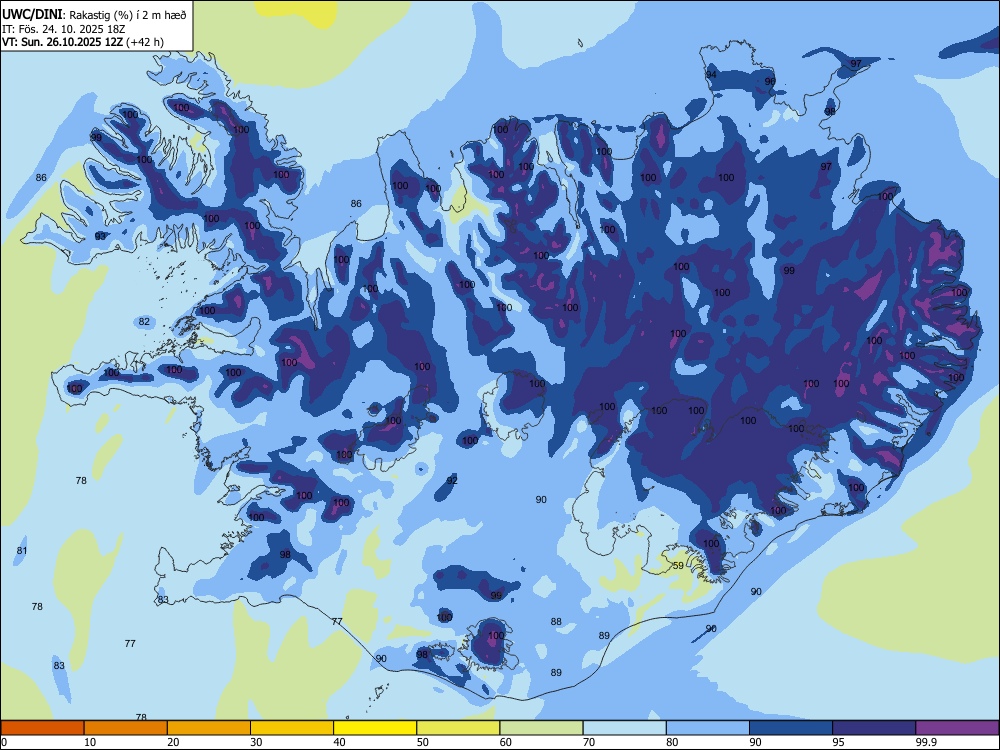Click the title text 'UWC/DINI: Rakastig (%) í 2 m hæð'
Screen dimensions: 1000x750
pyautogui.click(x=94, y=14)
